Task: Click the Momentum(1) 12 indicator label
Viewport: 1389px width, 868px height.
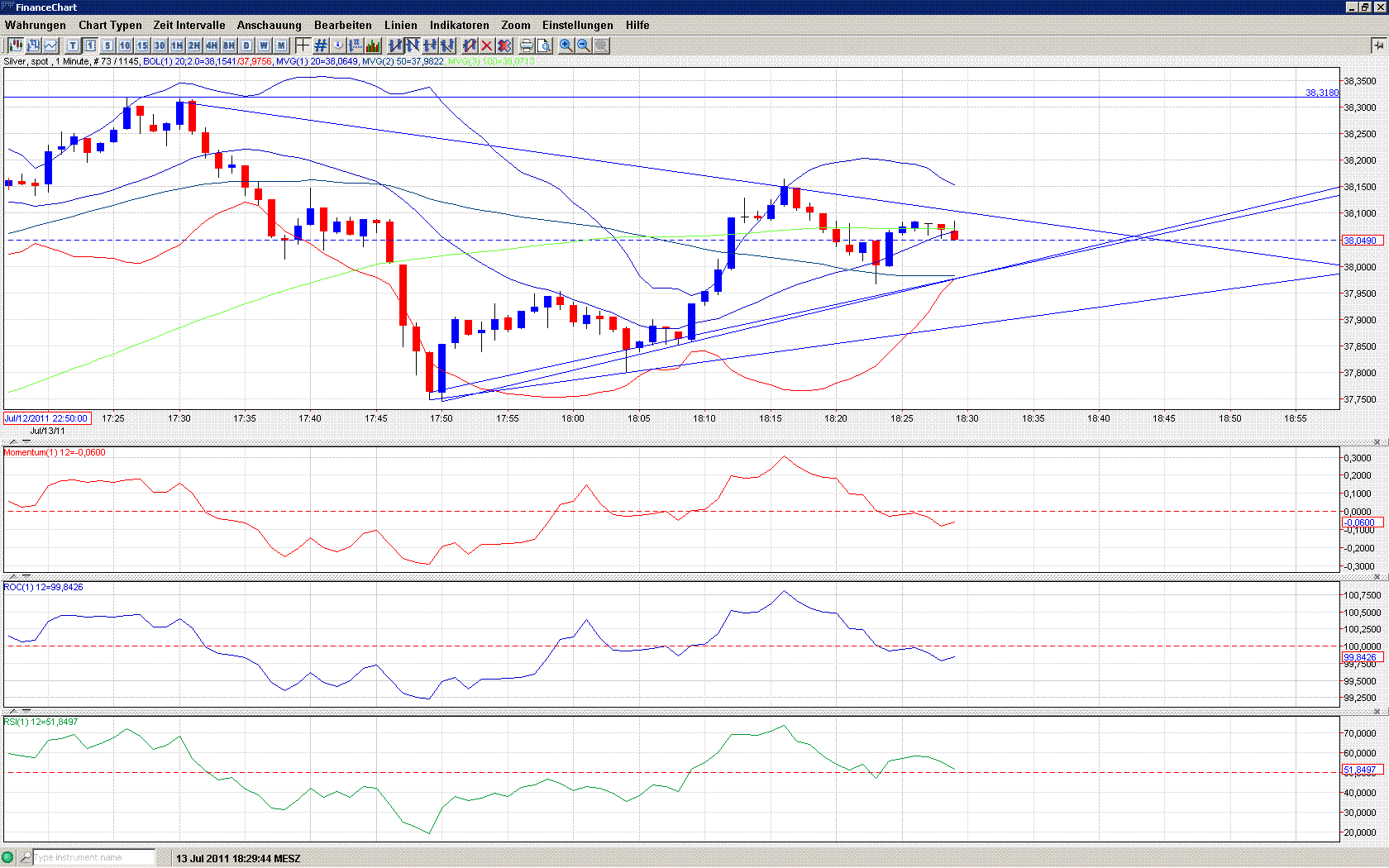Action: (x=55, y=452)
